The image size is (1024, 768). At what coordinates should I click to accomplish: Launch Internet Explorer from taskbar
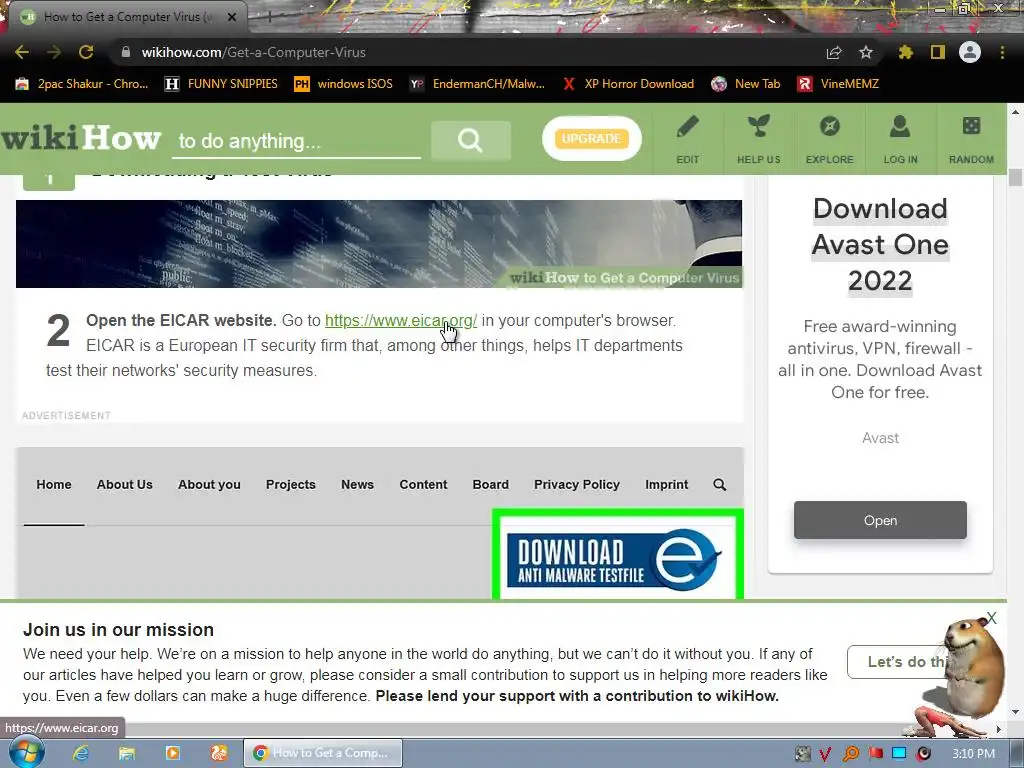click(x=81, y=753)
